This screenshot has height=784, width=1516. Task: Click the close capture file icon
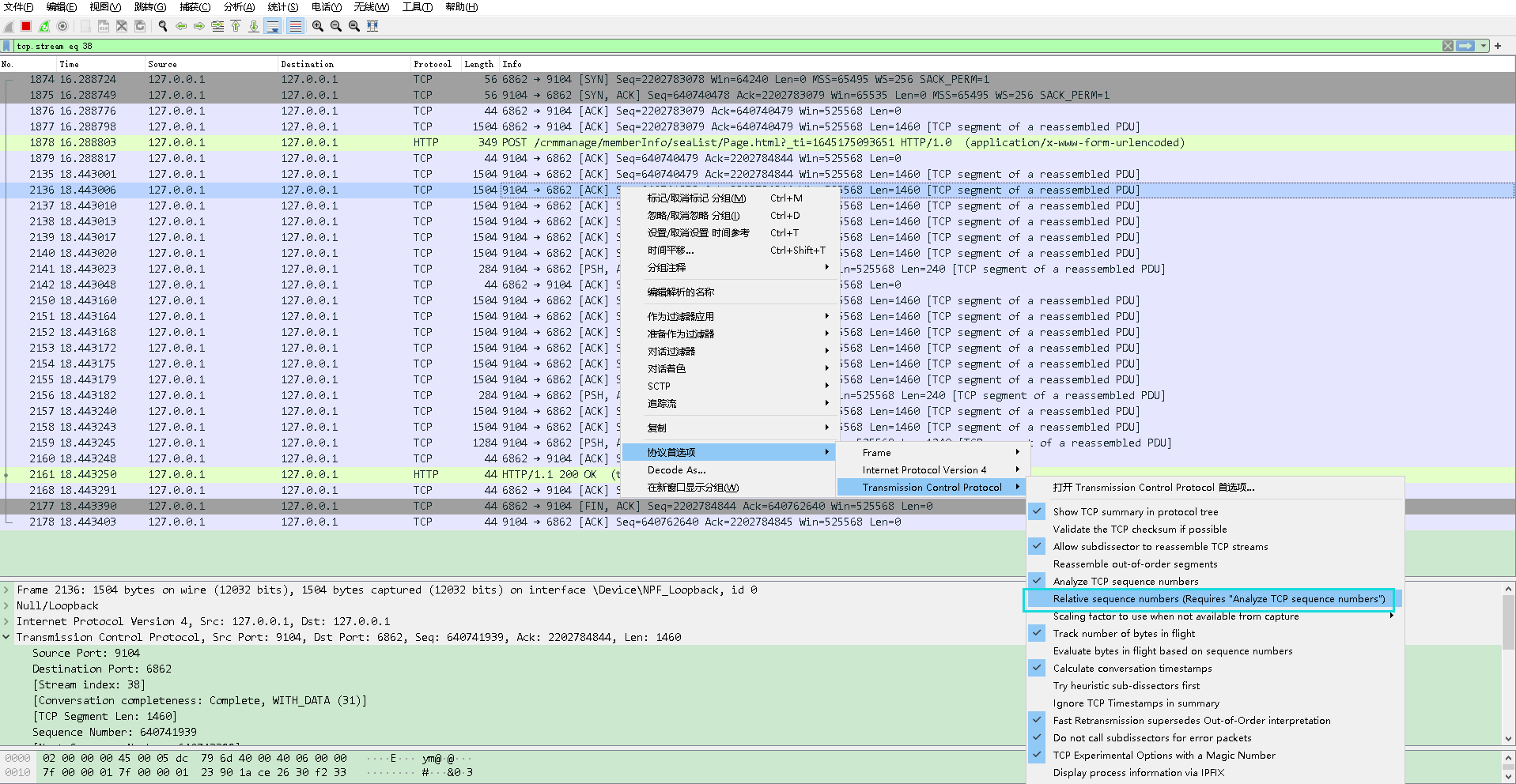pyautogui.click(x=122, y=26)
